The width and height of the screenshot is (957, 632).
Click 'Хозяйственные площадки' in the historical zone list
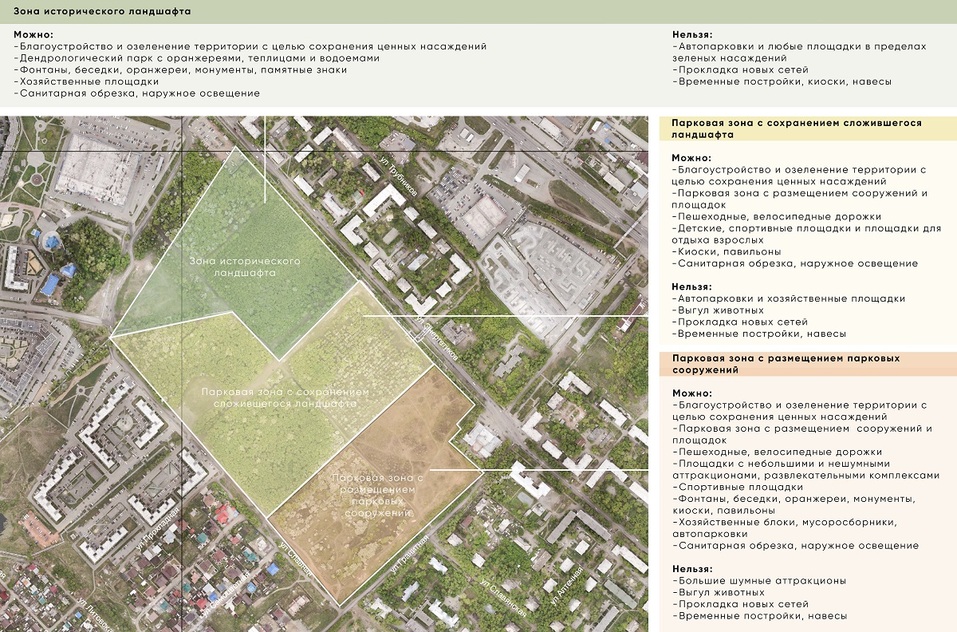coord(90,82)
